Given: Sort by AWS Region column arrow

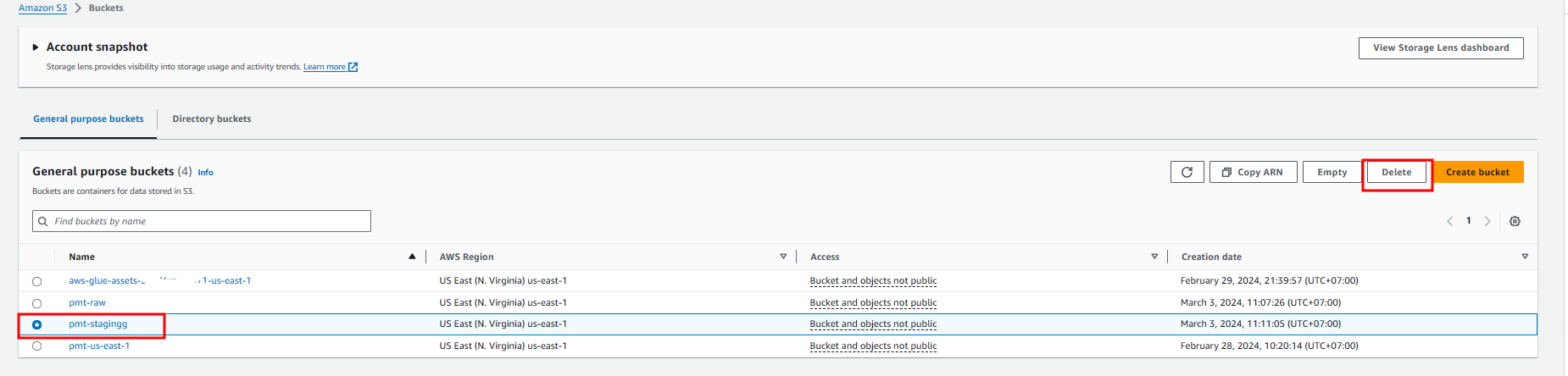Looking at the screenshot, I should click(783, 257).
